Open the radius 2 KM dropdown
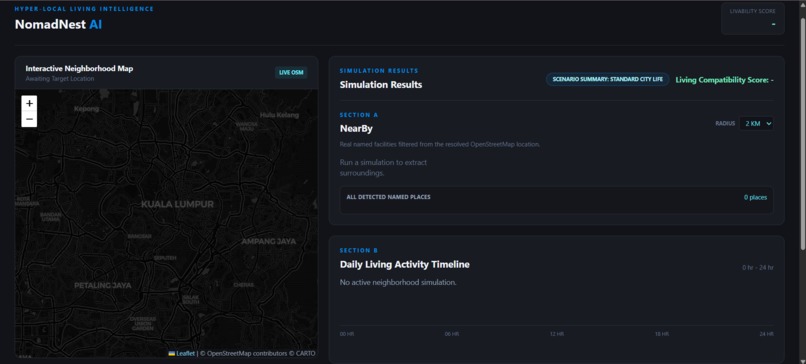This screenshot has width=806, height=364. [756, 123]
